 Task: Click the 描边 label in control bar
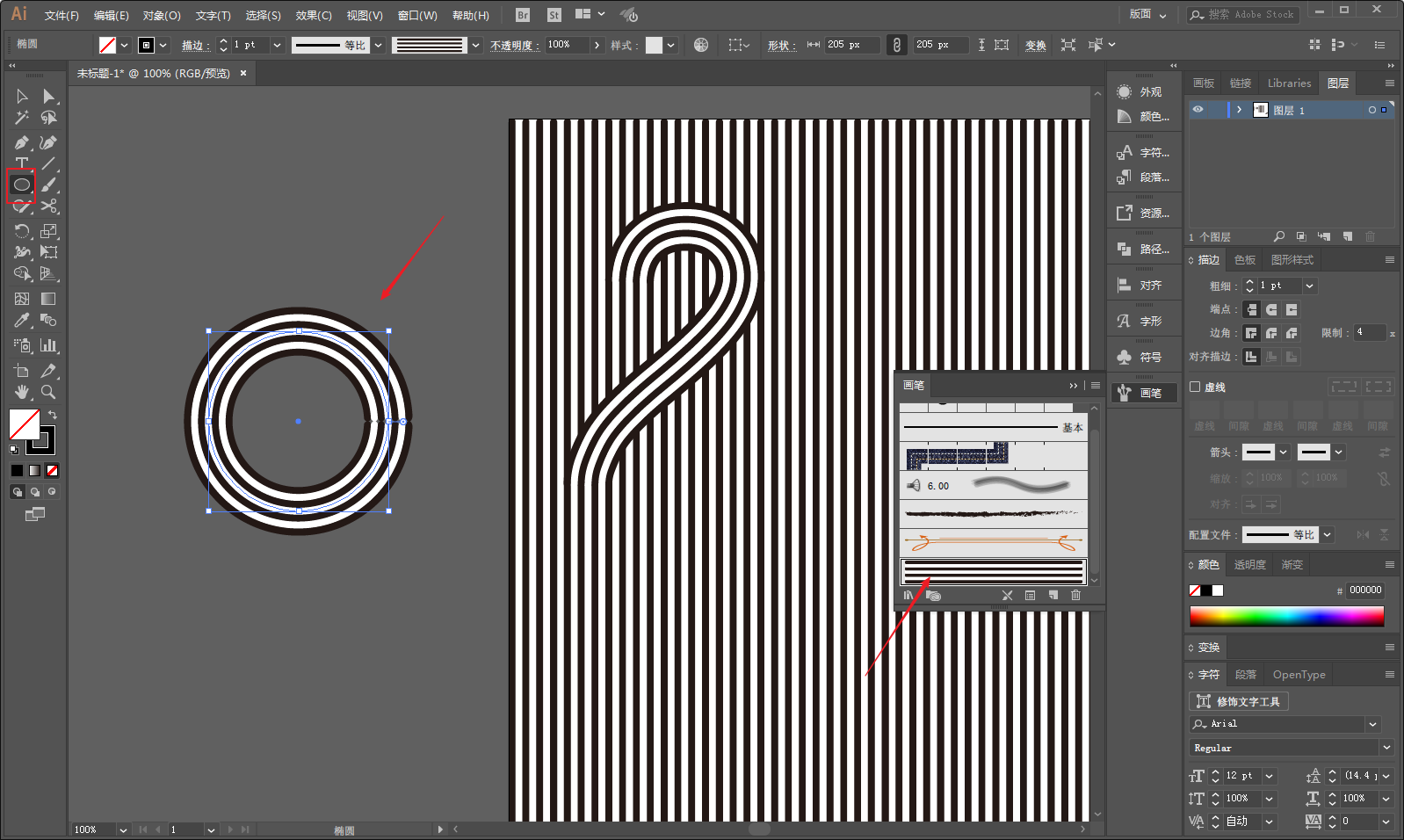click(x=195, y=45)
